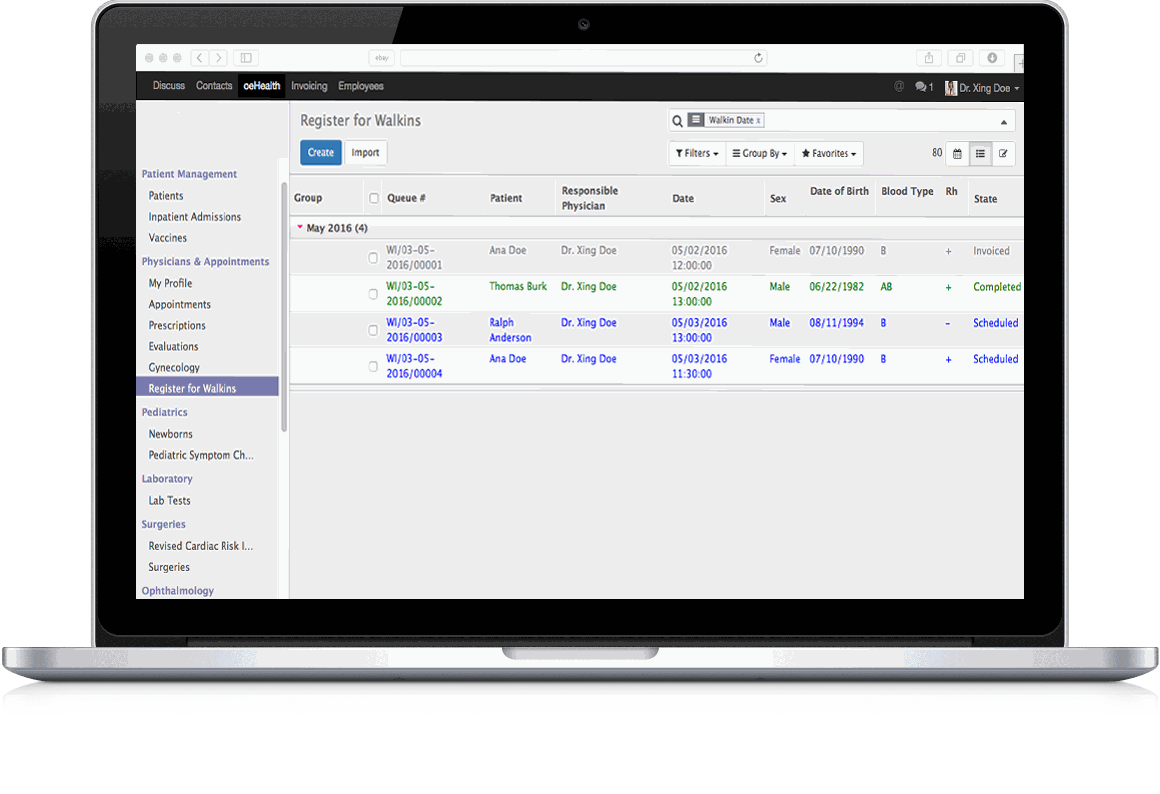Switch to list view icon
1160x794 pixels.
click(980, 154)
